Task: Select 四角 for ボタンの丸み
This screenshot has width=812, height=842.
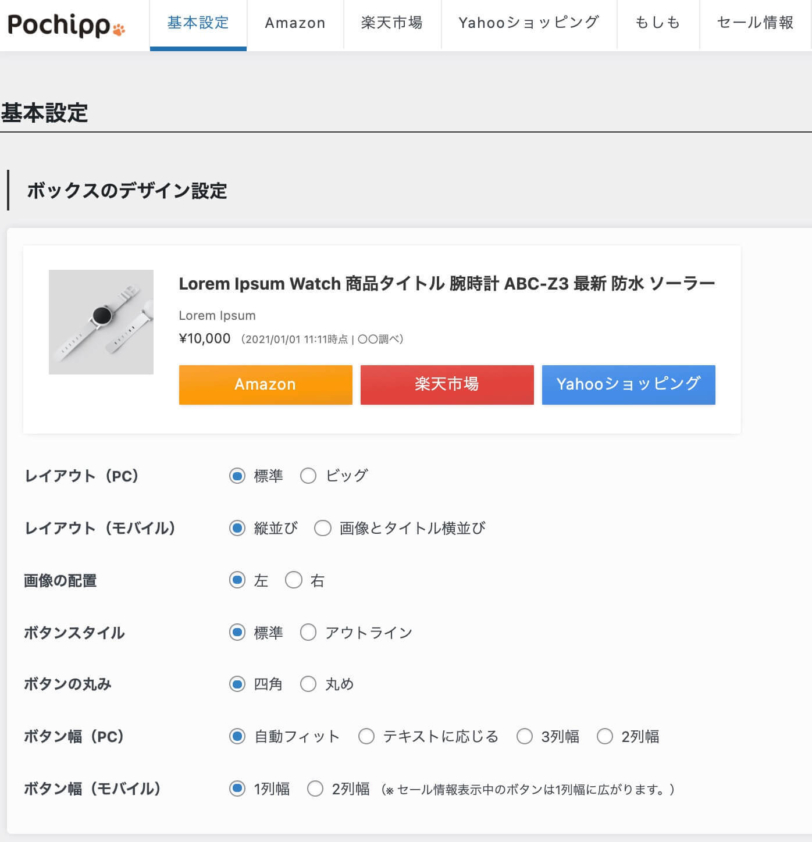Action: (237, 684)
